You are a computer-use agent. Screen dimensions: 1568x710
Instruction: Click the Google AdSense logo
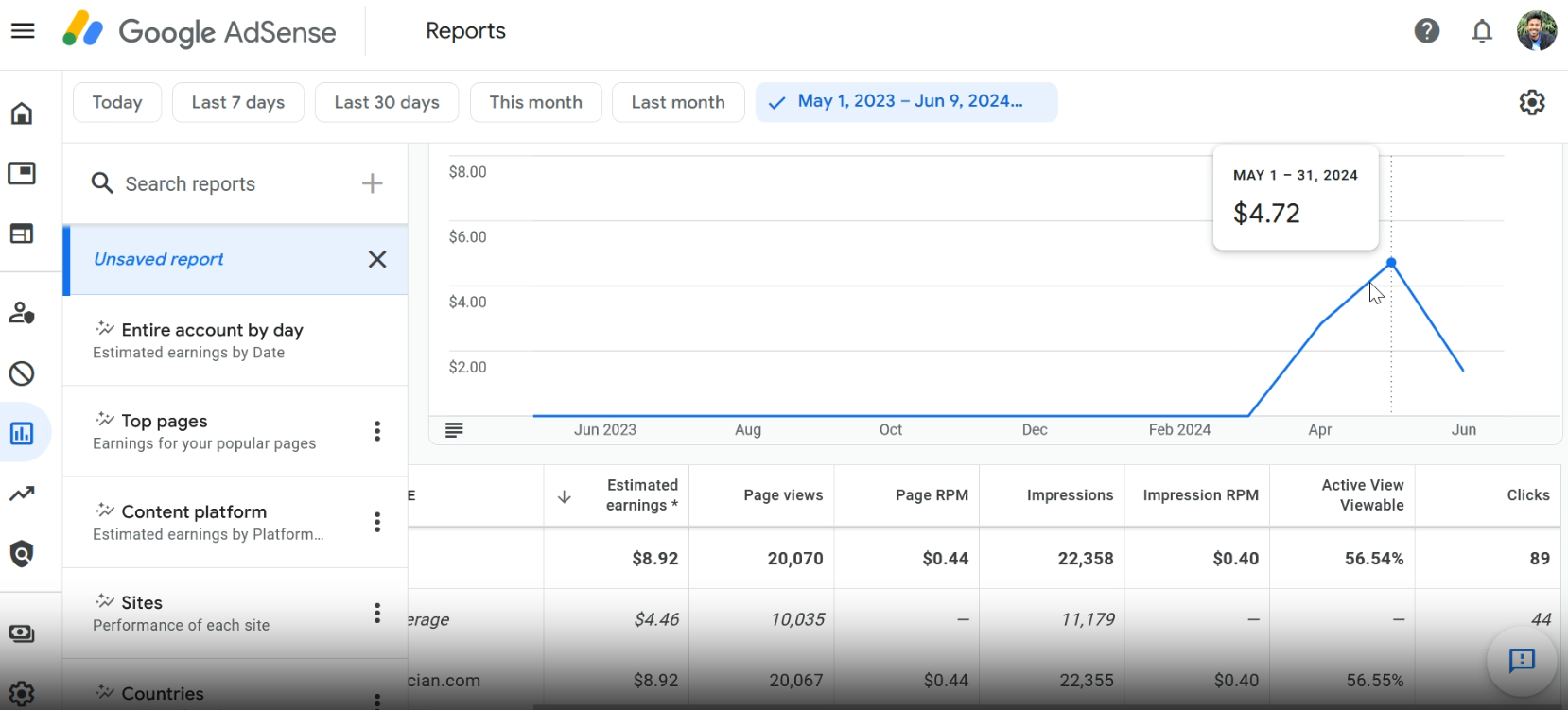pos(200,31)
